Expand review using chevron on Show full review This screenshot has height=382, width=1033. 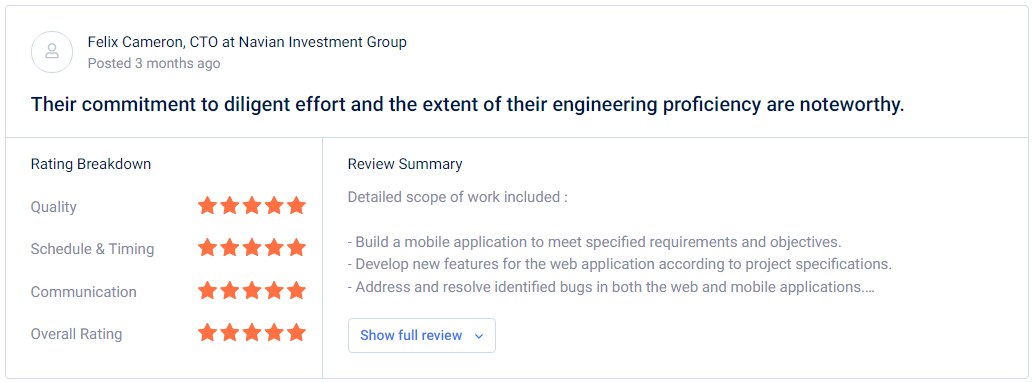pos(479,336)
